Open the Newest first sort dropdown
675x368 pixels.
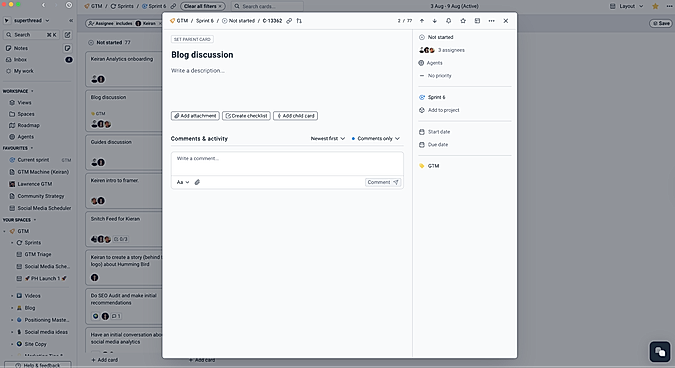click(x=328, y=139)
